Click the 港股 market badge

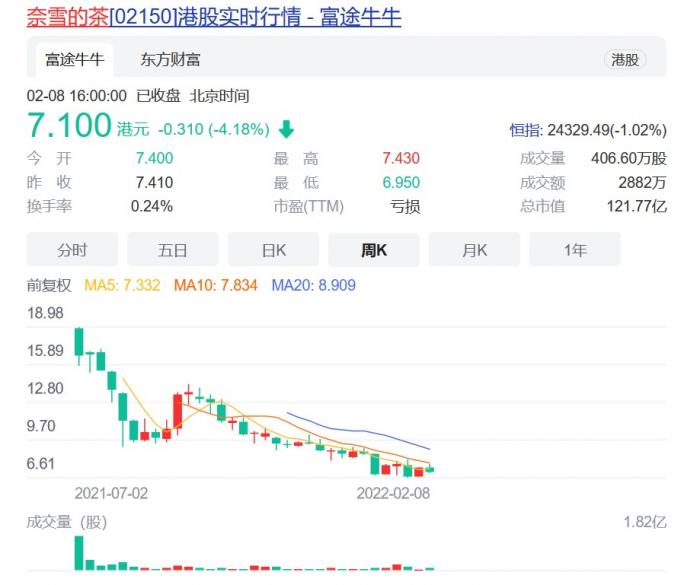point(625,59)
